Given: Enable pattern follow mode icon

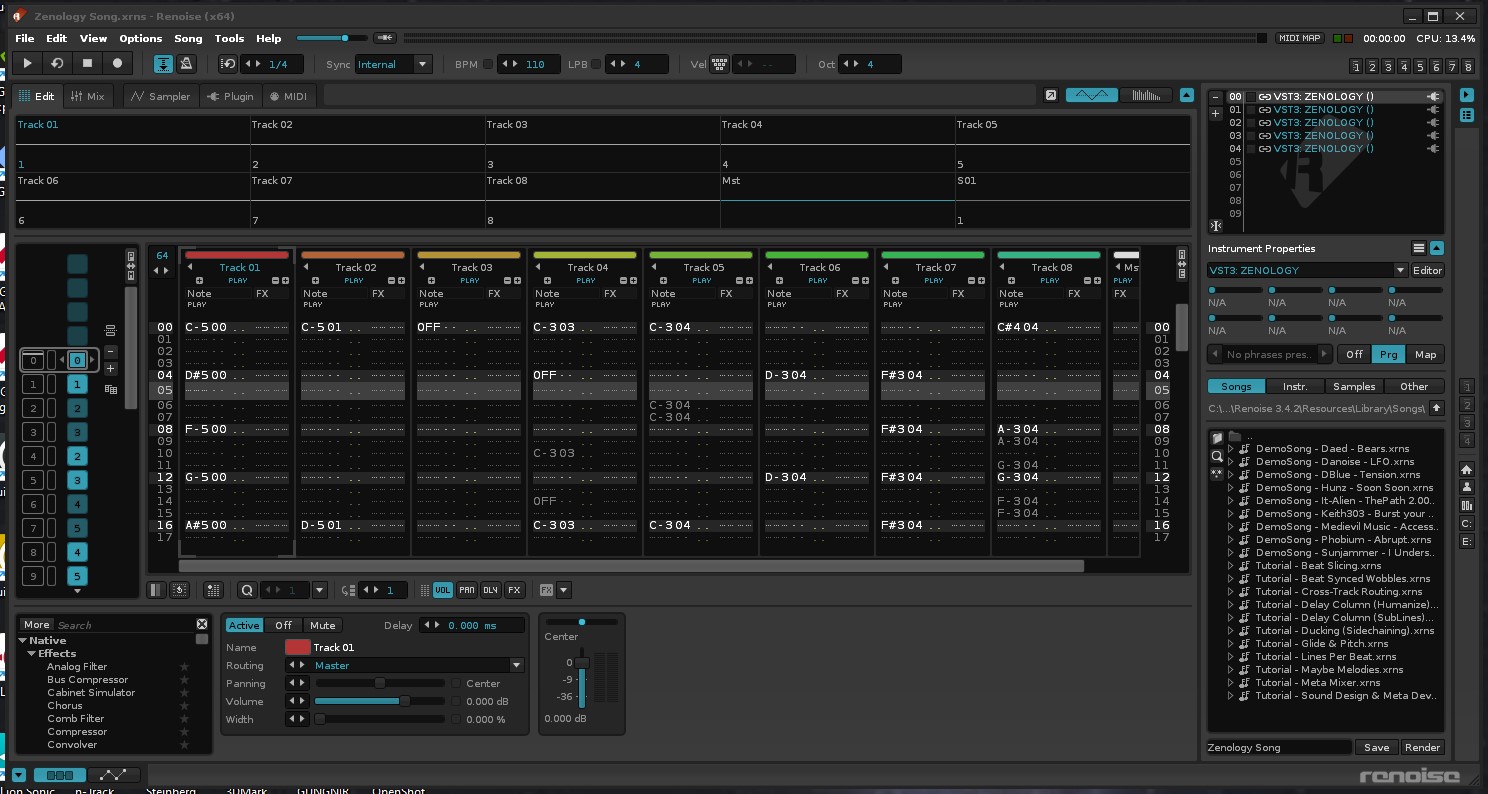Looking at the screenshot, I should point(163,64).
